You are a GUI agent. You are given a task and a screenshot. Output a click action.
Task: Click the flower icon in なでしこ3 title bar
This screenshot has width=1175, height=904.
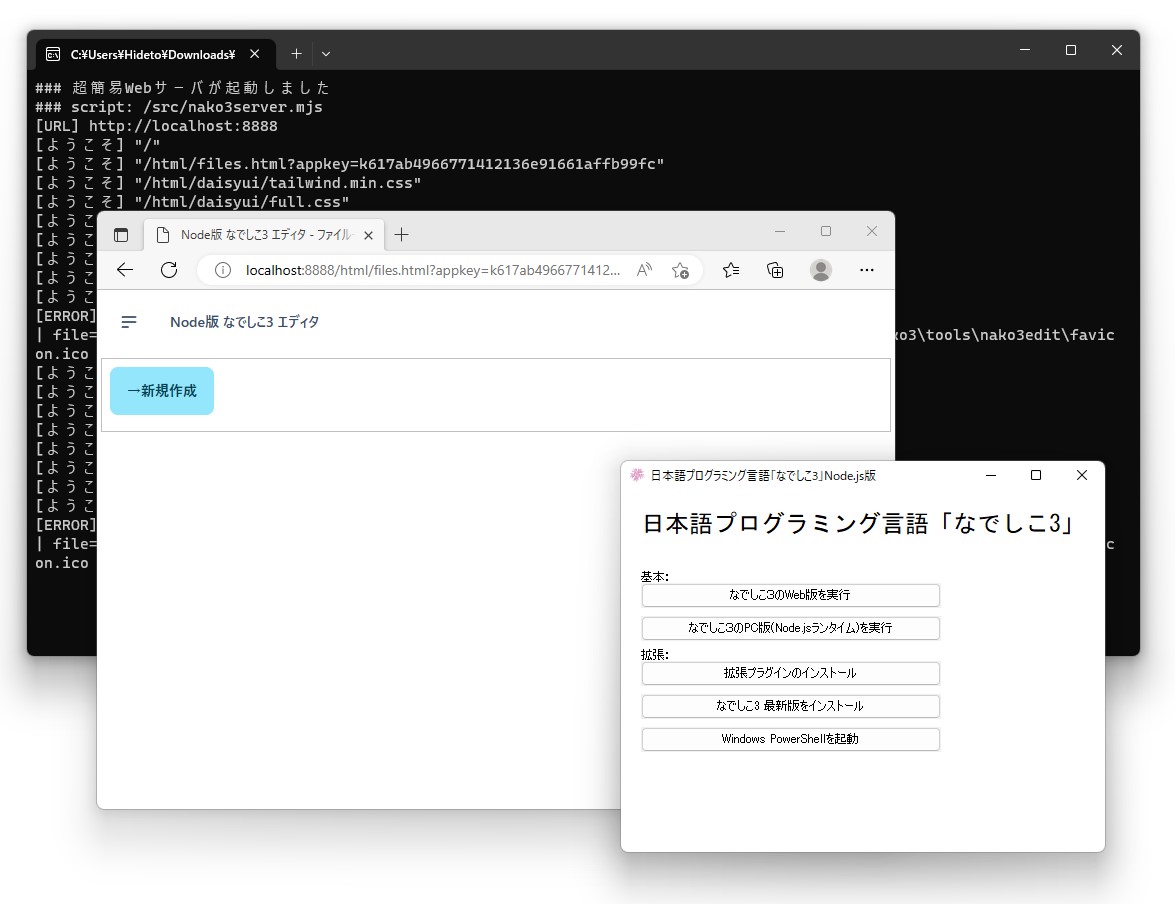(x=635, y=475)
